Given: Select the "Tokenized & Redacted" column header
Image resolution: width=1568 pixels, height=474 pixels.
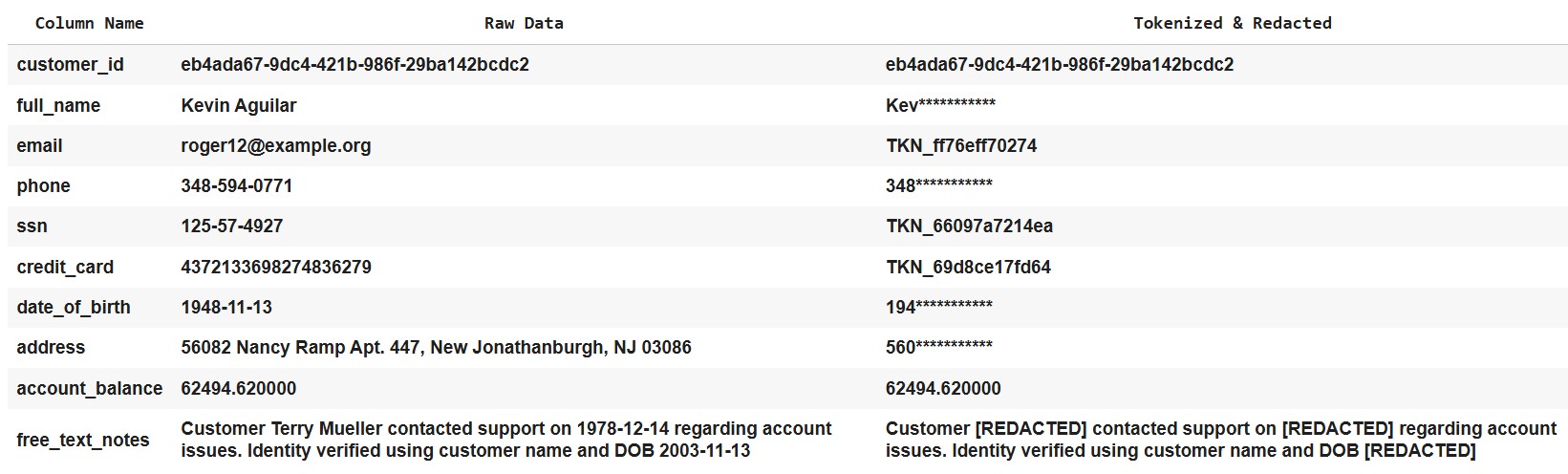Looking at the screenshot, I should [1232, 23].
